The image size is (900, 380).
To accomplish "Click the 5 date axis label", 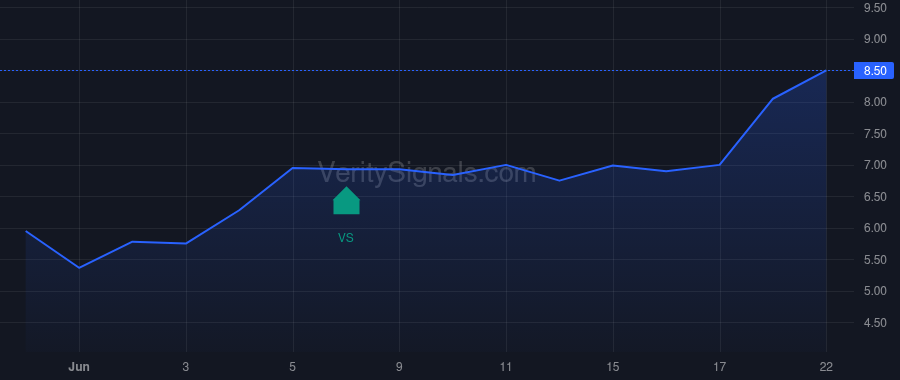I will point(293,367).
